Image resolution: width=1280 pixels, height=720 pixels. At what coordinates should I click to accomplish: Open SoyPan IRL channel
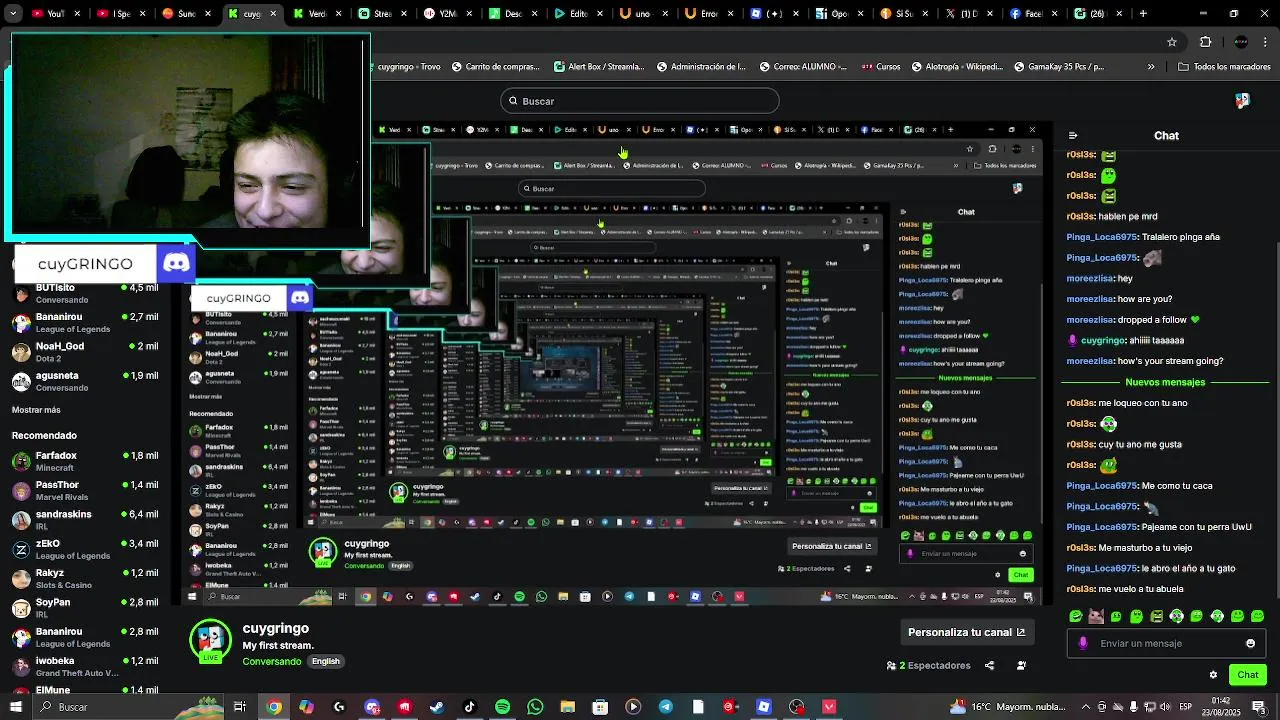[83, 608]
